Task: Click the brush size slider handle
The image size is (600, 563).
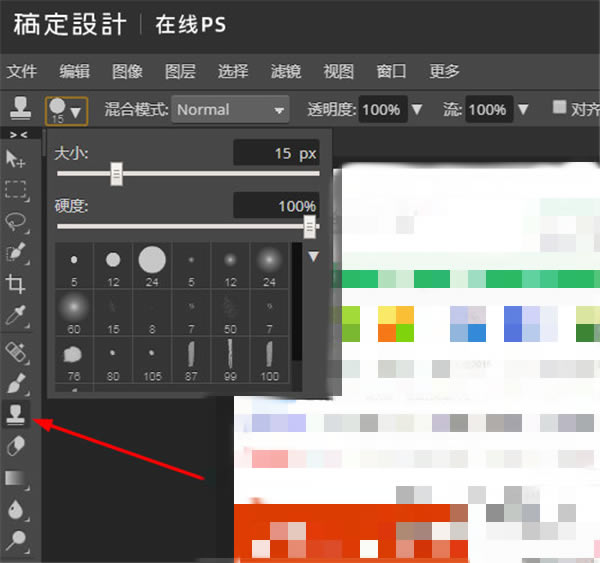Action: [117, 174]
